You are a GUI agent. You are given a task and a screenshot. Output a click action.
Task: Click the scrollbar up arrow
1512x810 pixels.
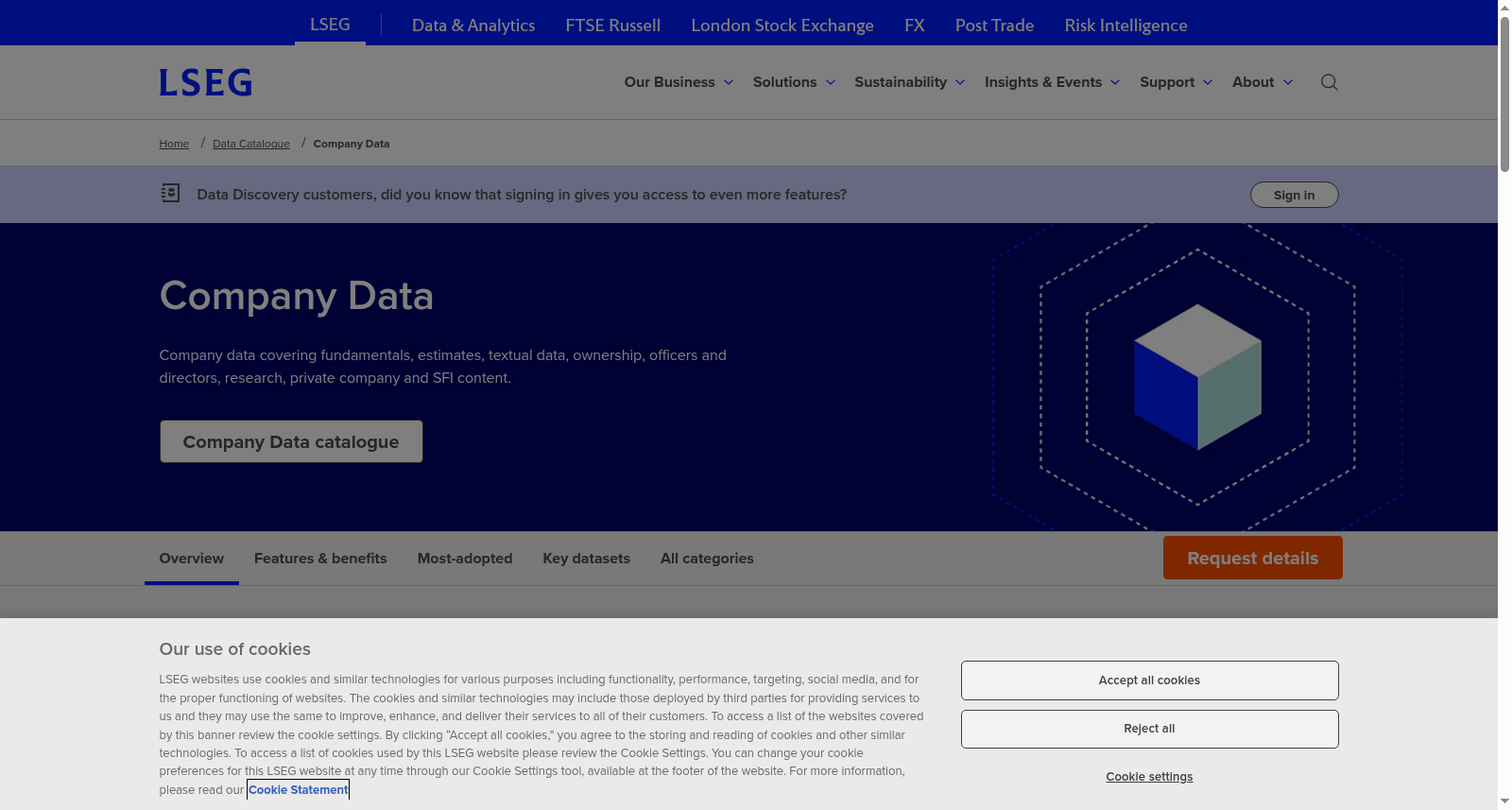click(x=1504, y=7)
